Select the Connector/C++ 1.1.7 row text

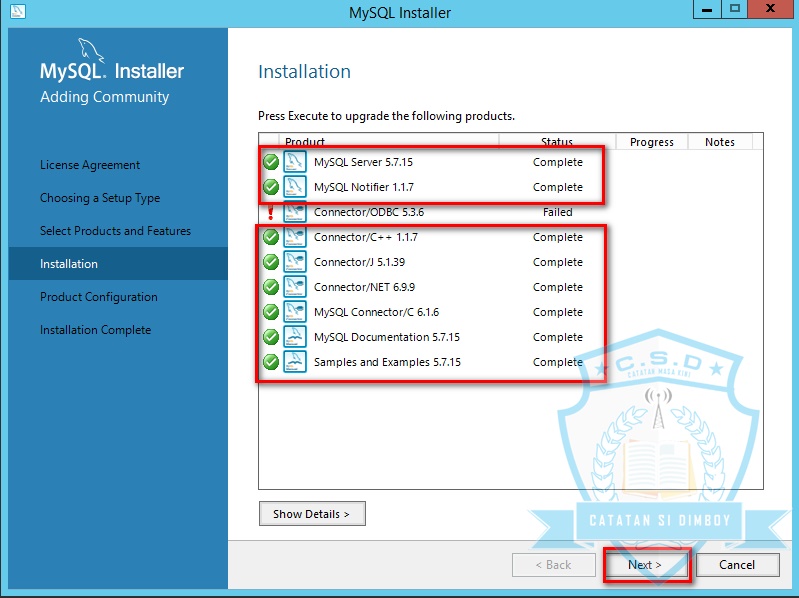point(366,237)
